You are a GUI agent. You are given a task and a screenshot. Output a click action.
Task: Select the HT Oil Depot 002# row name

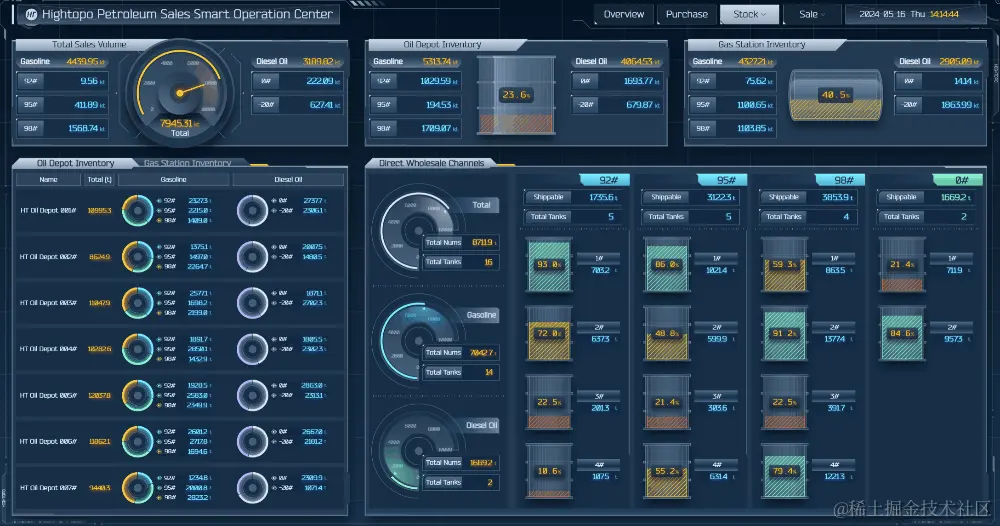[x=48, y=257]
